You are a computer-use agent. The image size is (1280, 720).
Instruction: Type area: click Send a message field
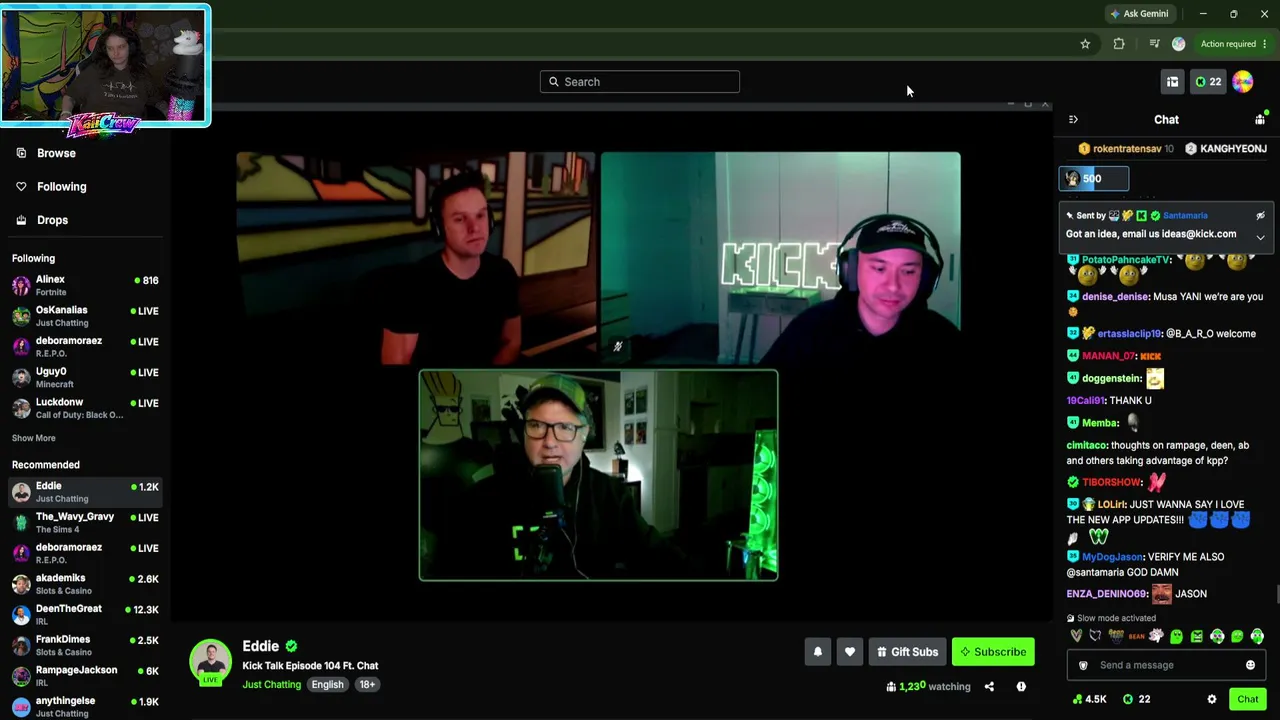click(x=1166, y=665)
